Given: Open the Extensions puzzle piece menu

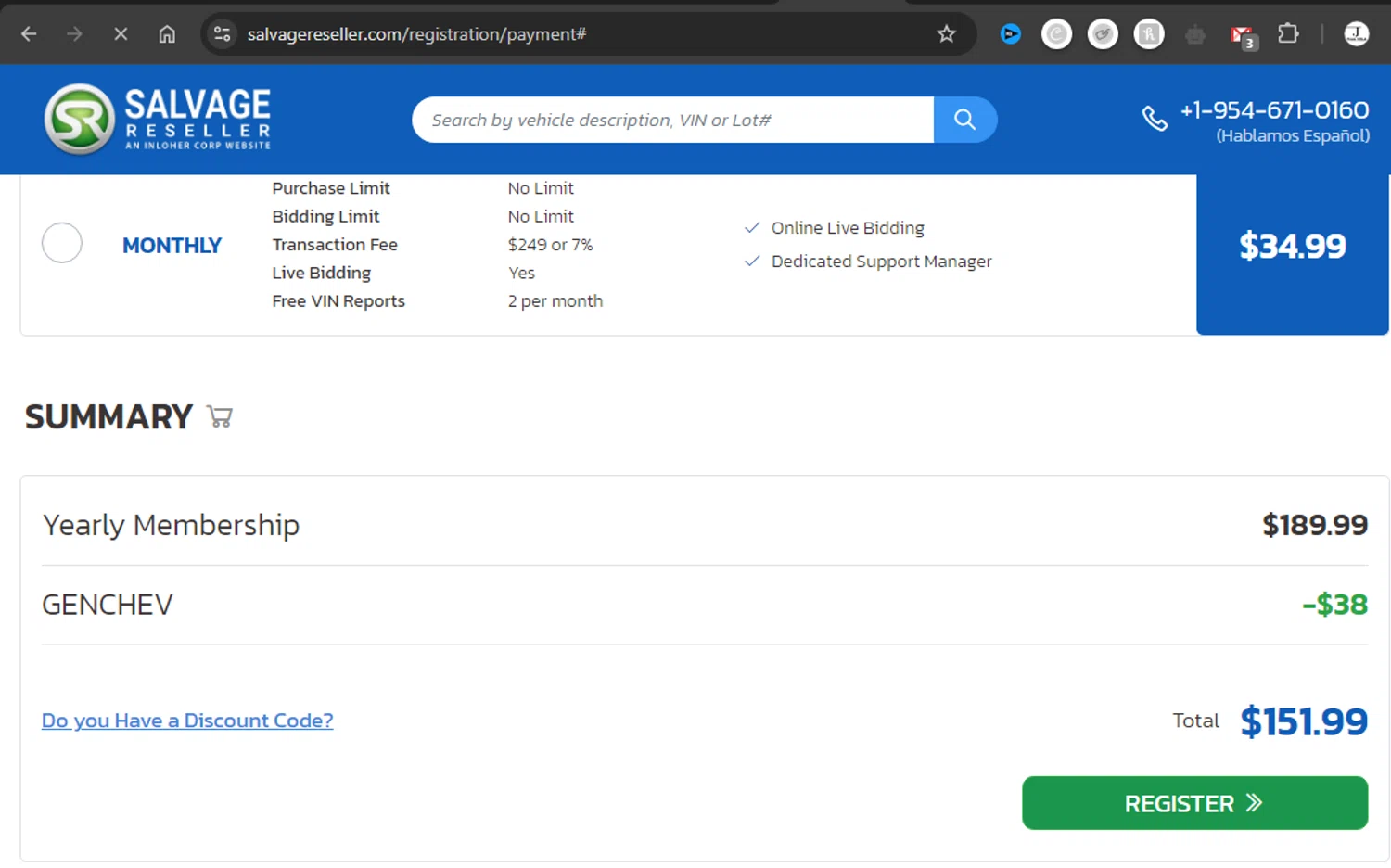Looking at the screenshot, I should click(x=1288, y=34).
